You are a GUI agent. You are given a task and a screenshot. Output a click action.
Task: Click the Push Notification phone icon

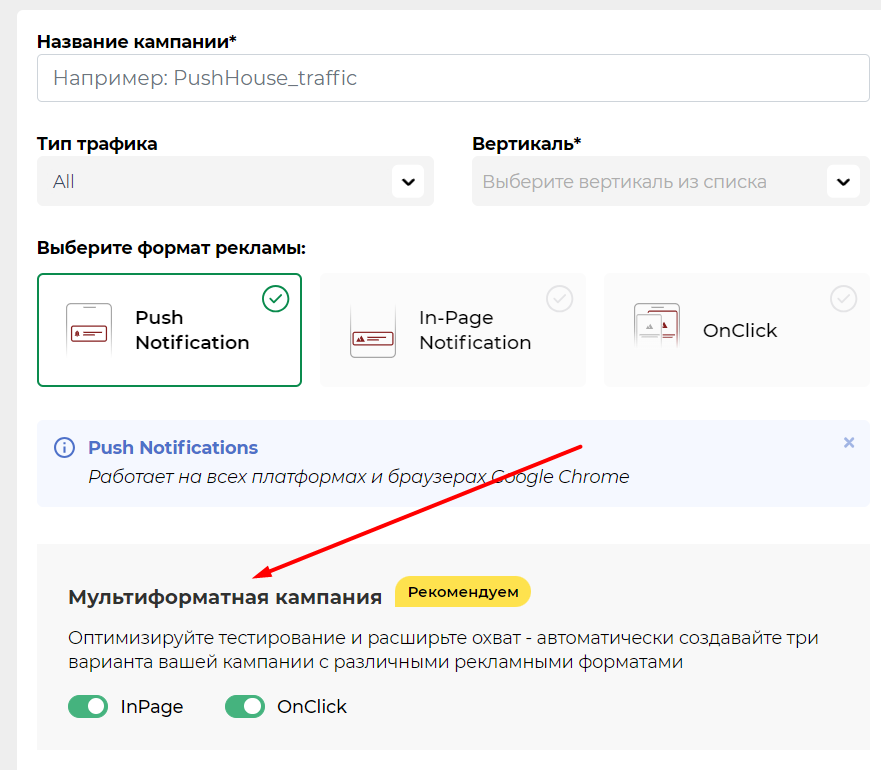tap(89, 330)
